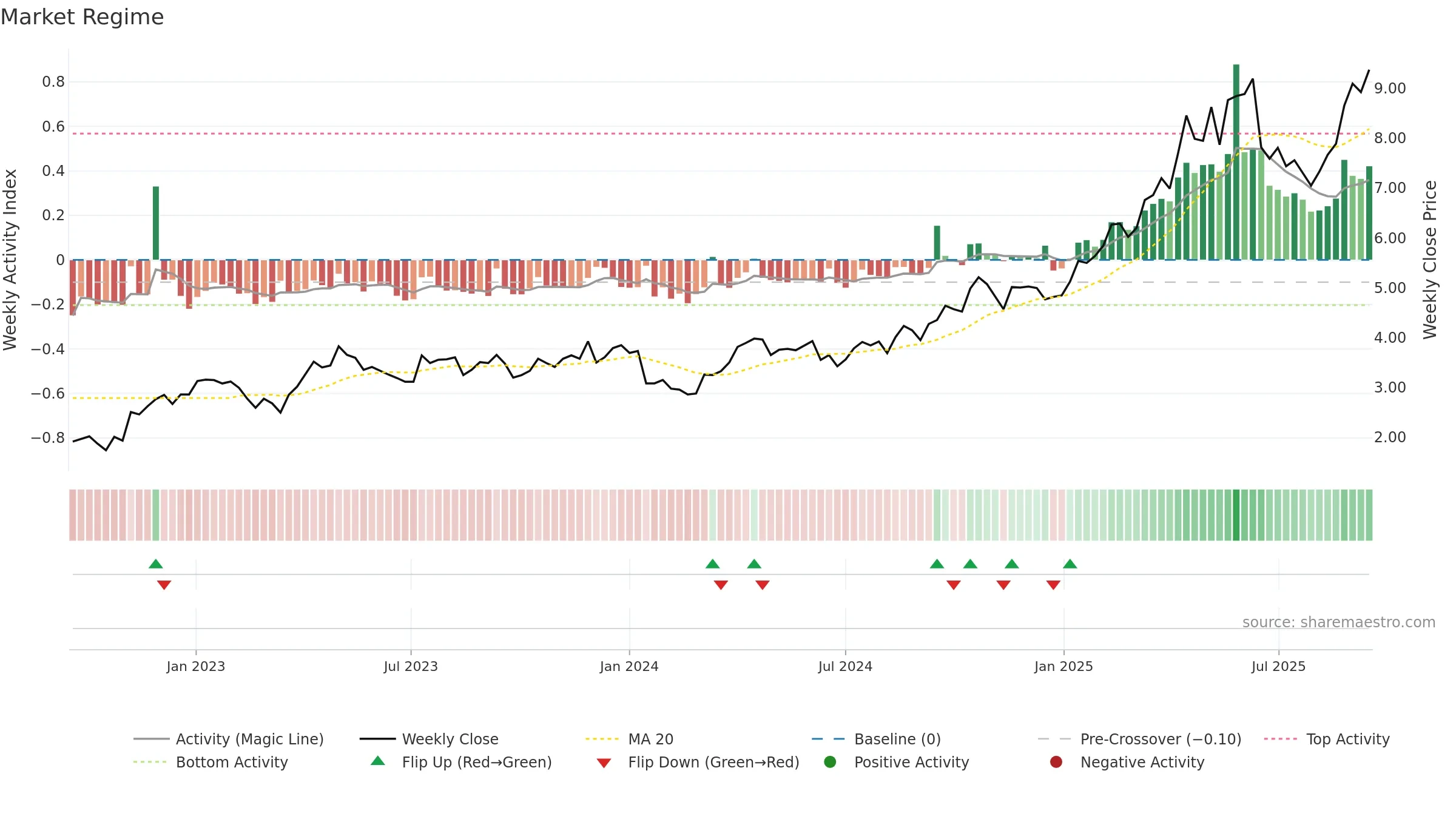Click the red flip-down triangle before Jan 2023

coord(164,585)
